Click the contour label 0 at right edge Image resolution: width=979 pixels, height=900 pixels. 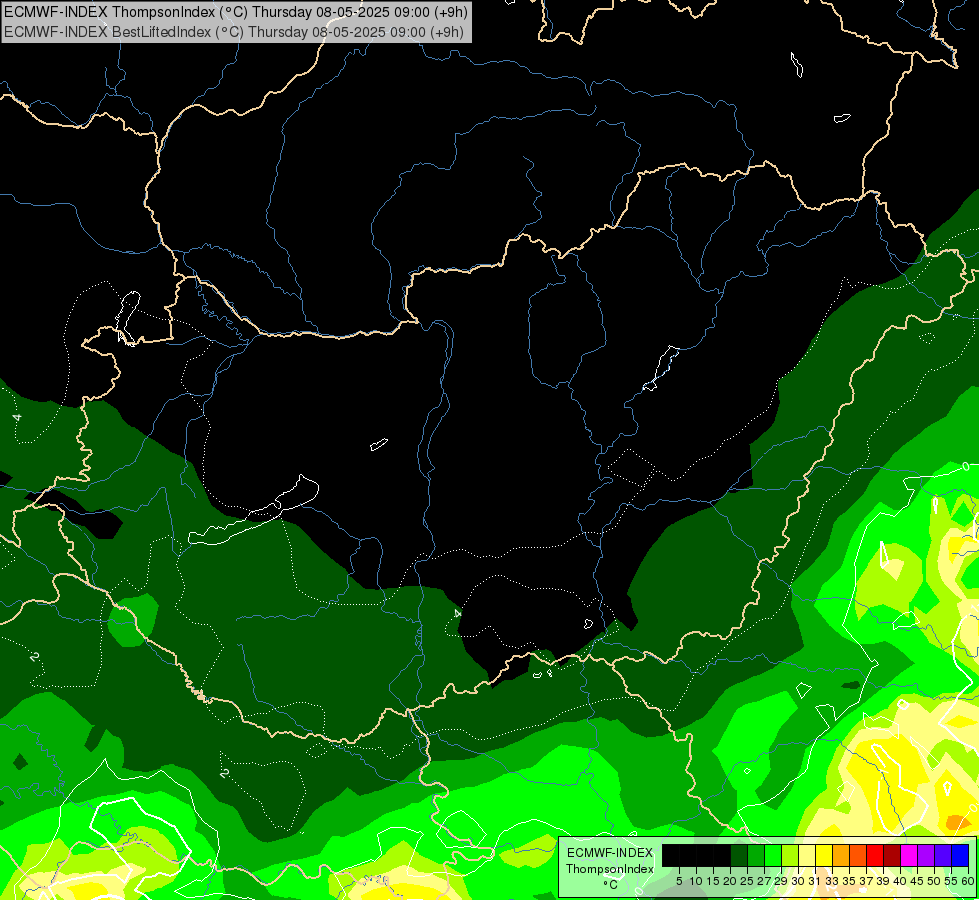click(x=966, y=467)
